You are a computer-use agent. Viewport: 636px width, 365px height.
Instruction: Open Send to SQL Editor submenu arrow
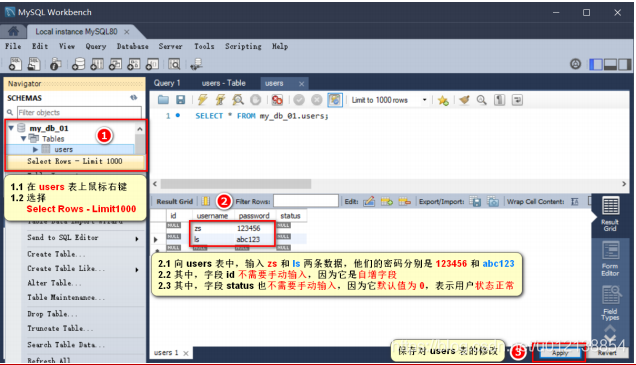tap(137, 238)
